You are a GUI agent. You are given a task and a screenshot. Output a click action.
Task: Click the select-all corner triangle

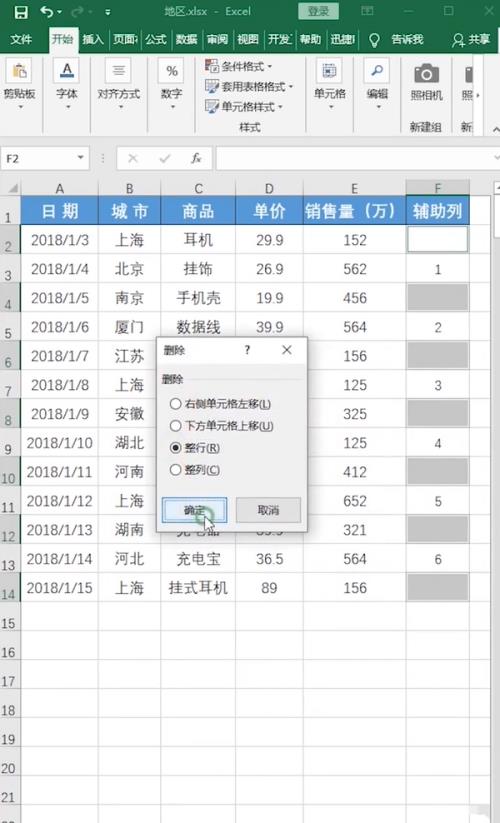(12, 188)
